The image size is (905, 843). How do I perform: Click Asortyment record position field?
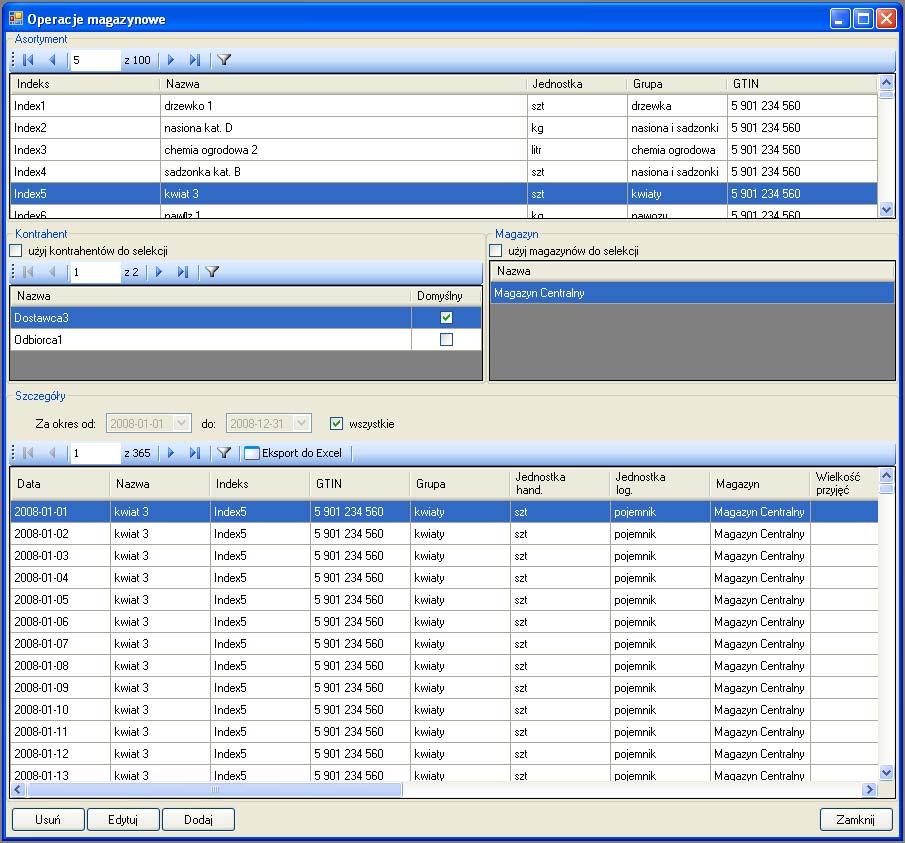pyautogui.click(x=95, y=60)
